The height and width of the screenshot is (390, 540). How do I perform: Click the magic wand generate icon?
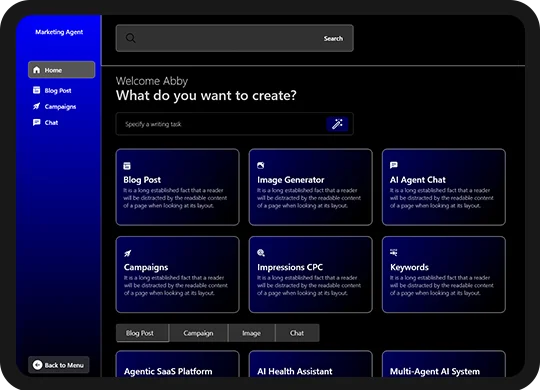(x=337, y=124)
